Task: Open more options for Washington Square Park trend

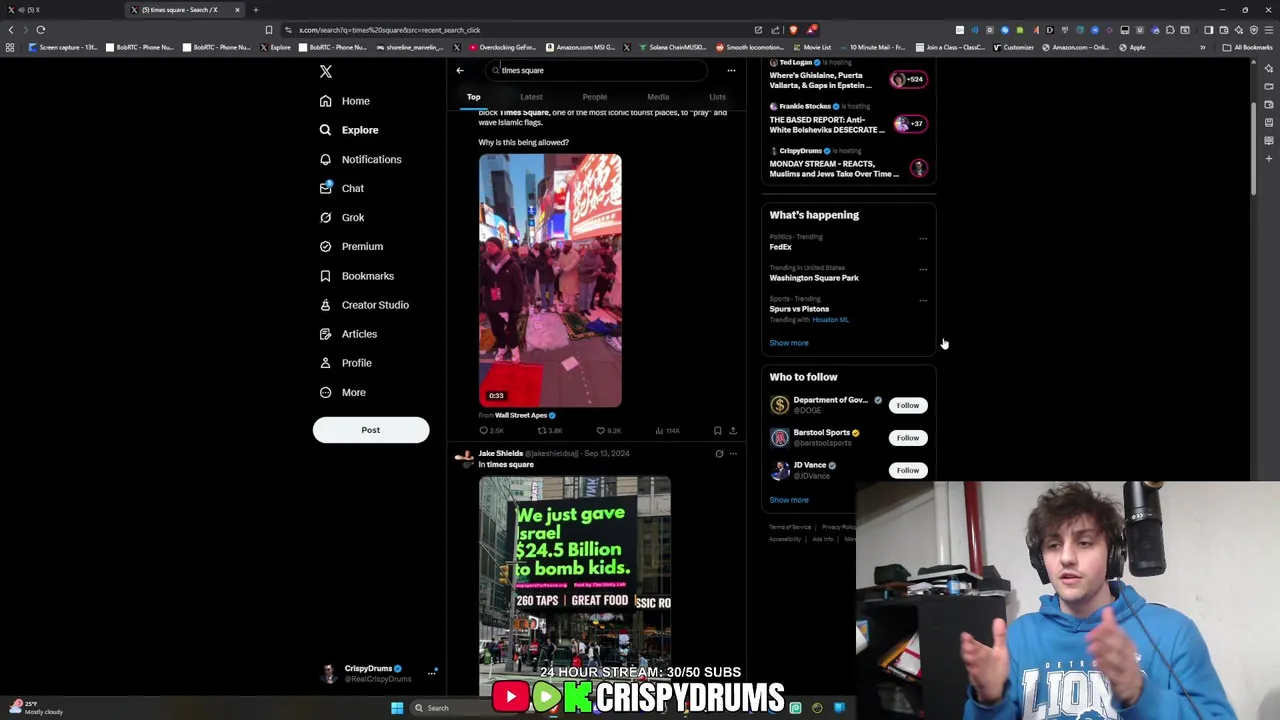Action: [923, 269]
